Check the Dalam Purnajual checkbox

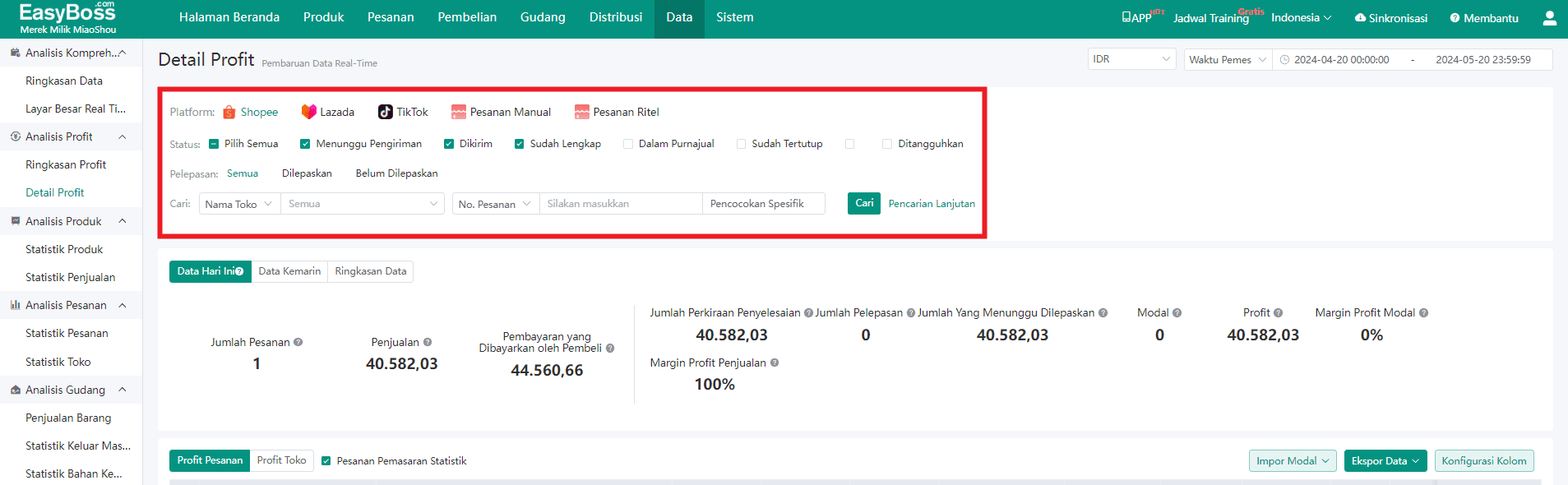[628, 144]
